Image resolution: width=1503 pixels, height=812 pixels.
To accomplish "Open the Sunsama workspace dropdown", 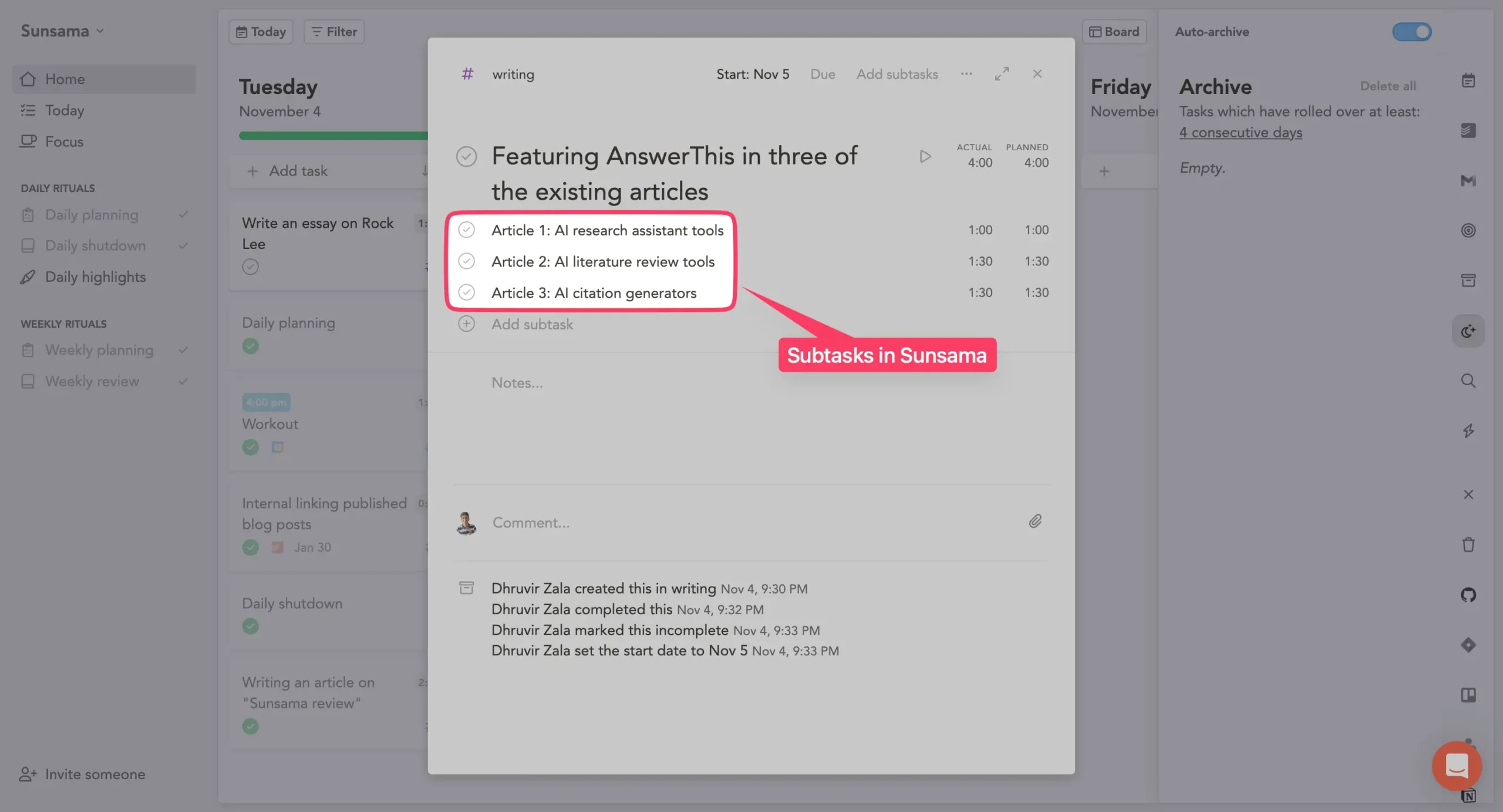I will (61, 31).
